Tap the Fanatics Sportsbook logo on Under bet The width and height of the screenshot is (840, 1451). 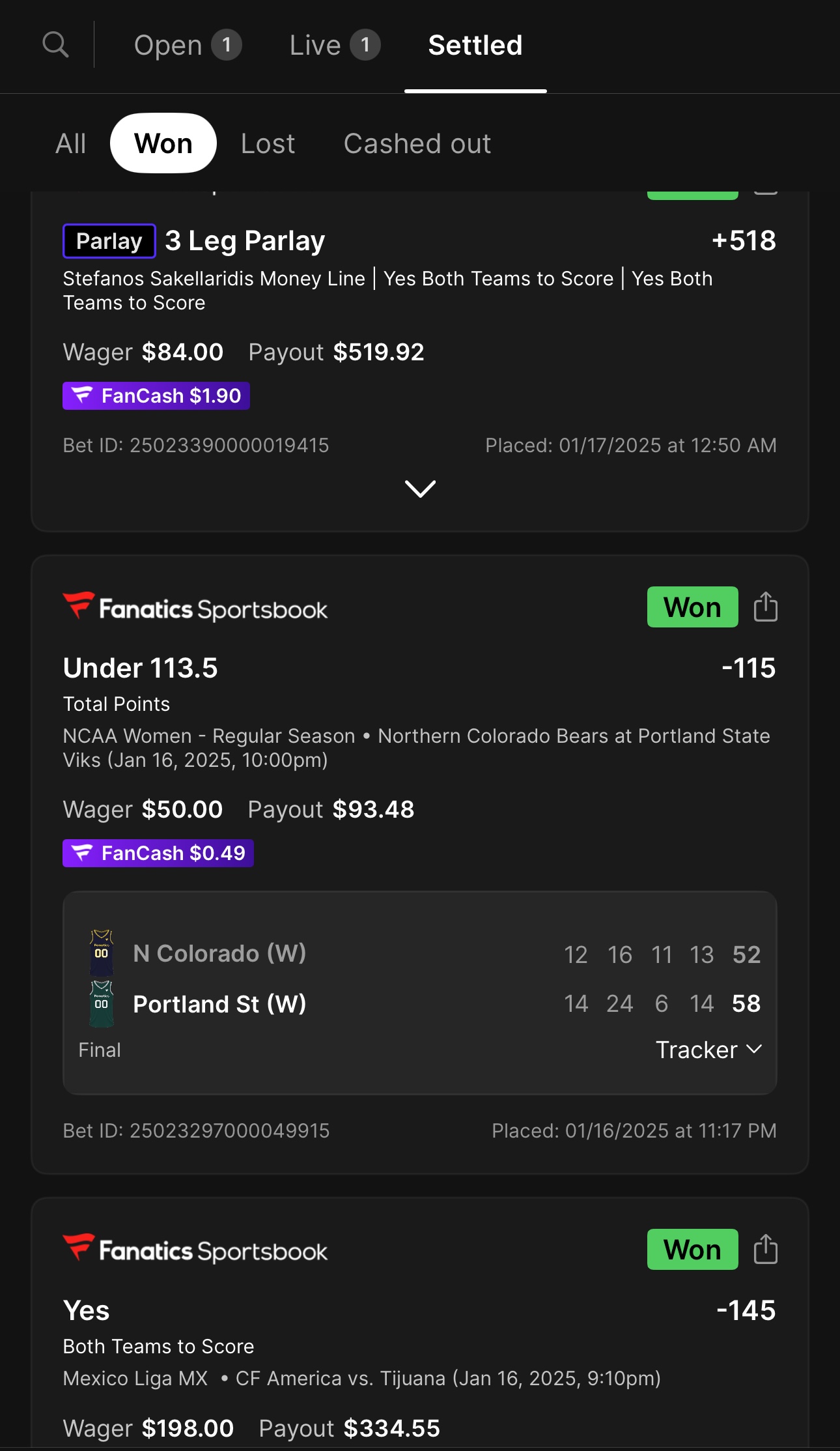click(195, 608)
